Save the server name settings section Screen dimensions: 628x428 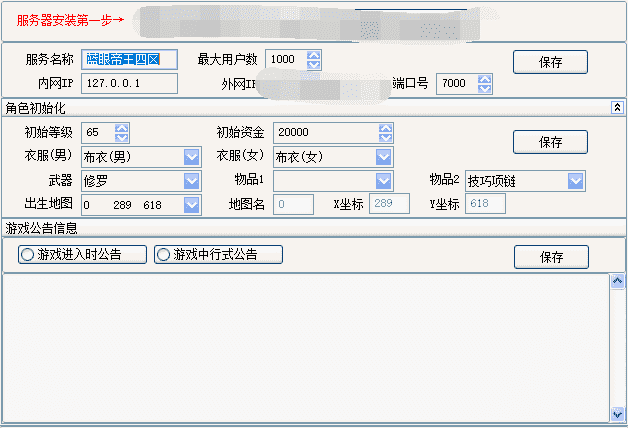[550, 62]
